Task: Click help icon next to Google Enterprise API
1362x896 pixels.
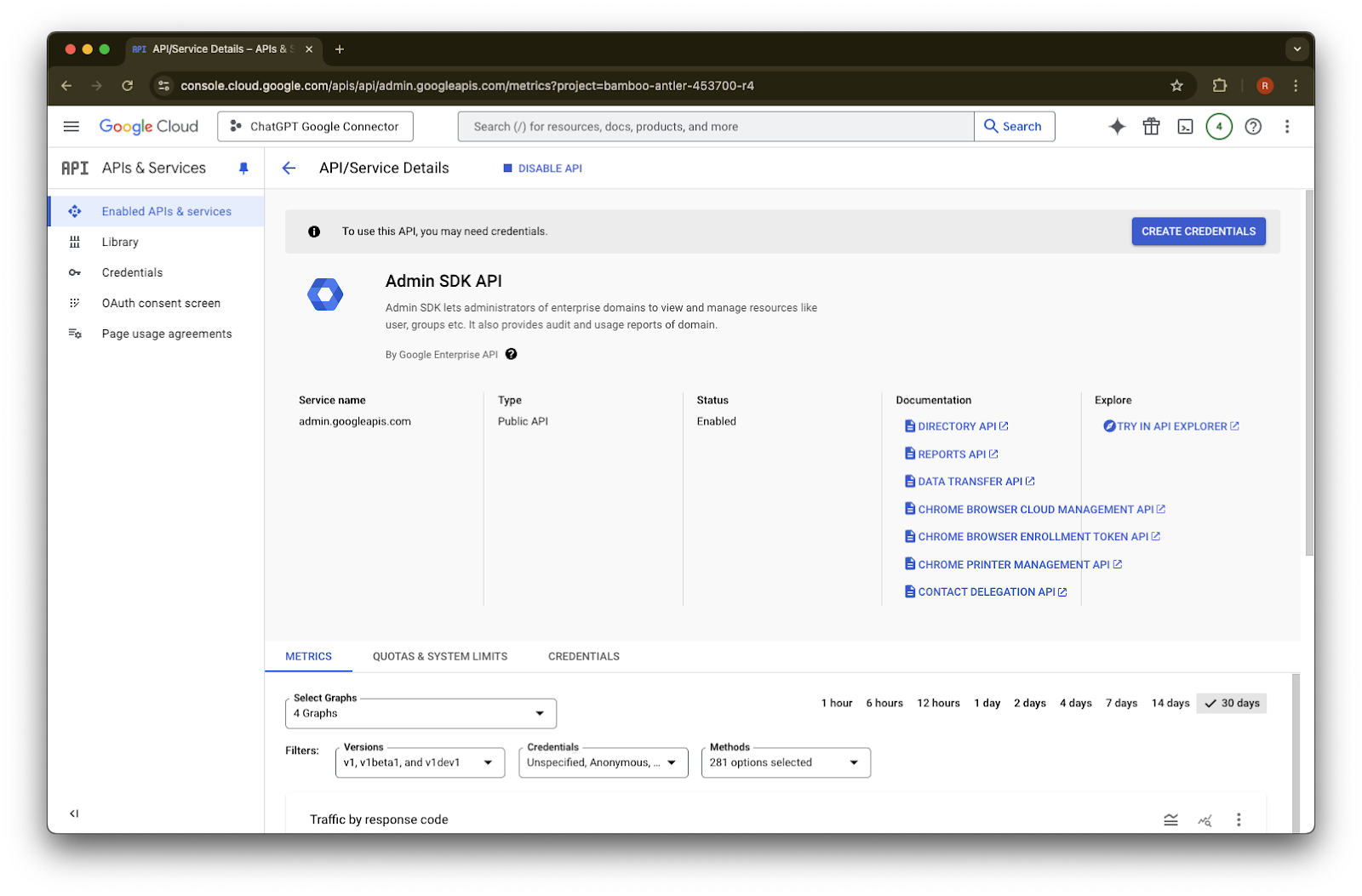Action: click(511, 355)
